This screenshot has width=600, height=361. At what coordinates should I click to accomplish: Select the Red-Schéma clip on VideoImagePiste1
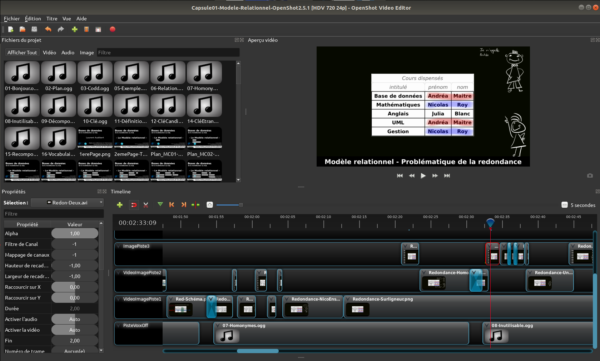[186, 306]
